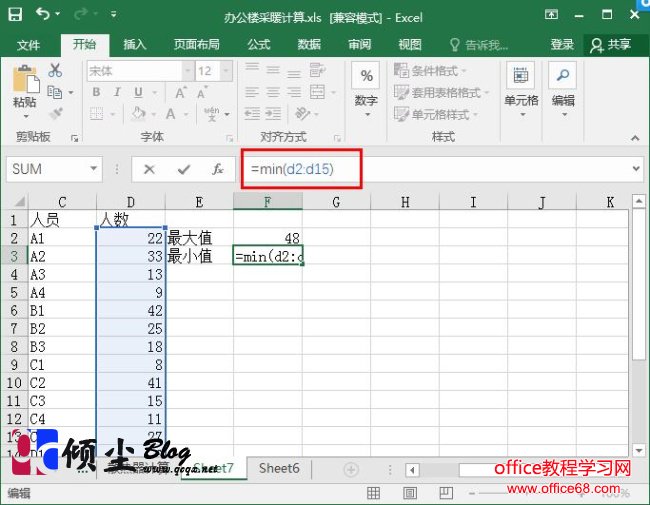Click the Increase Indent icon
This screenshot has height=505, width=650.
click(273, 113)
